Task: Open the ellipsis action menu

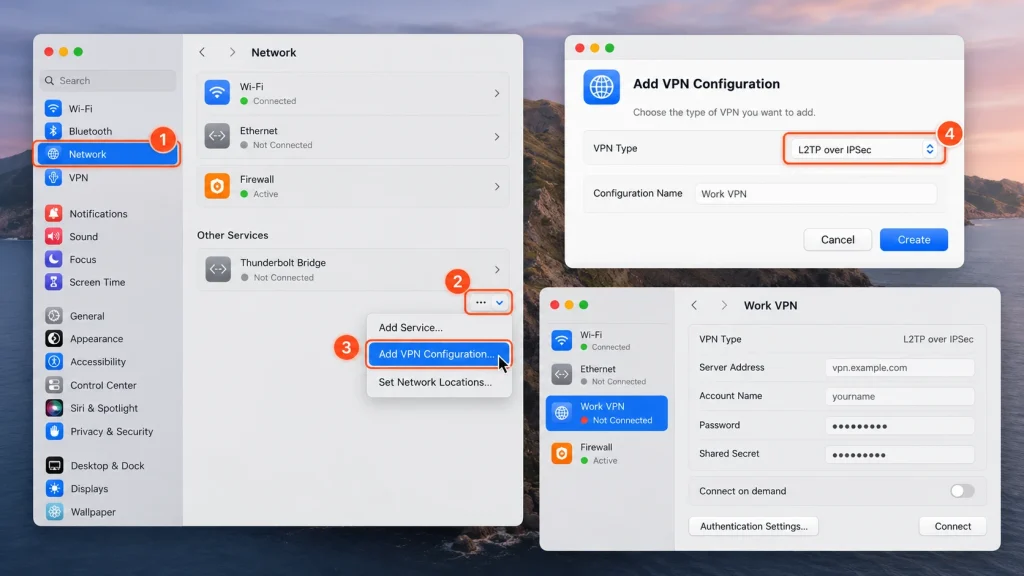Action: pos(488,302)
